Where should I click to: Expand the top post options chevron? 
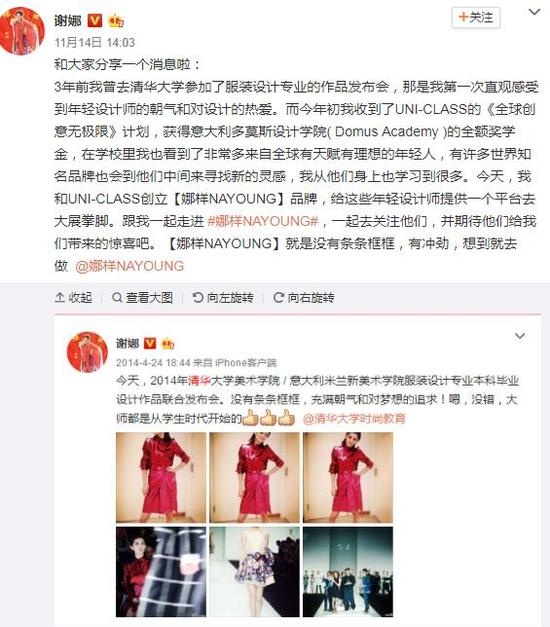click(x=534, y=12)
